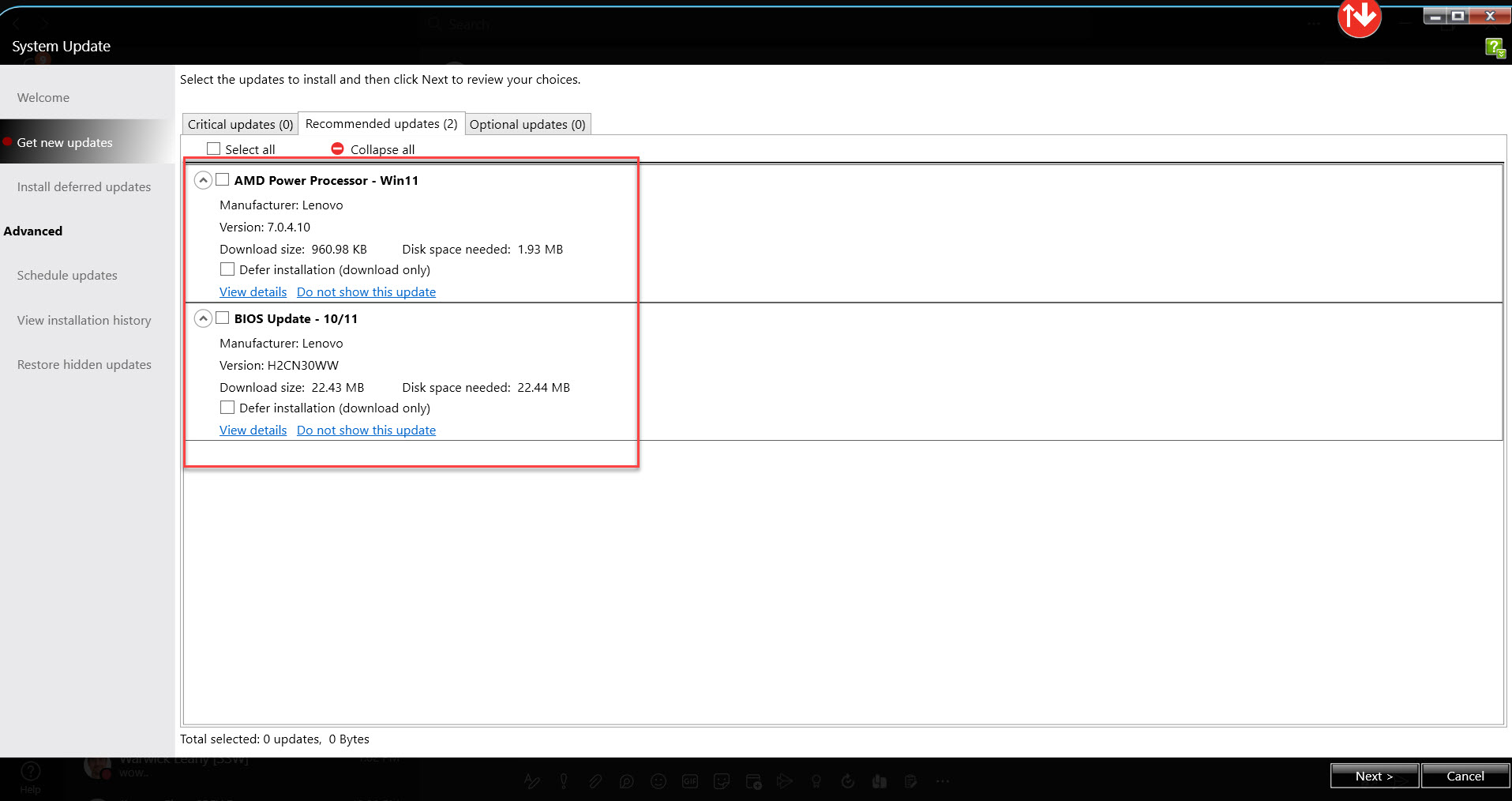Screen dimensions: 1512x801
Task: Click the red up-down arrows icon
Action: click(1359, 17)
